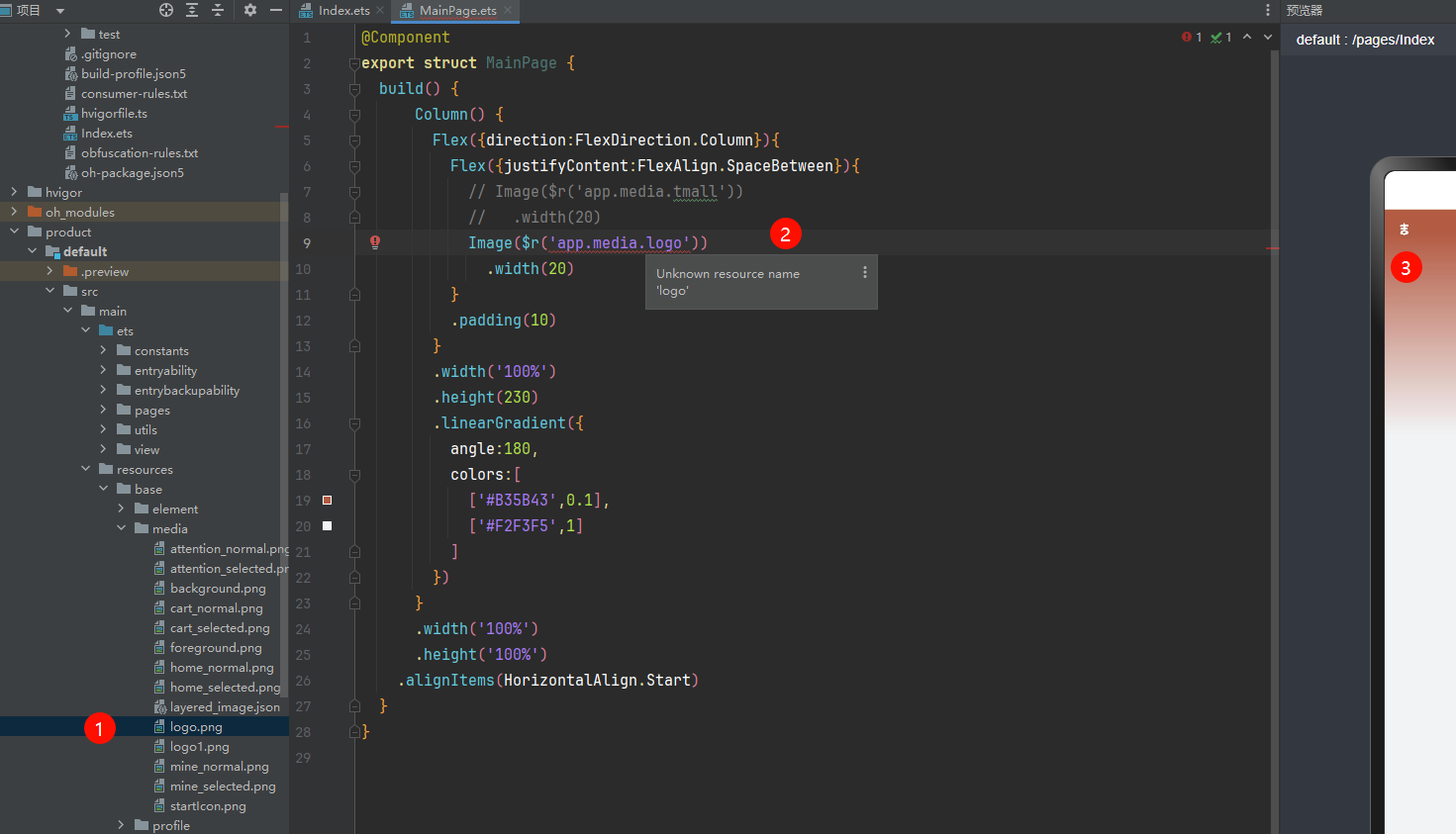Expand the hvigor folder
Viewport: 1456px width, 834px height.
[14, 192]
